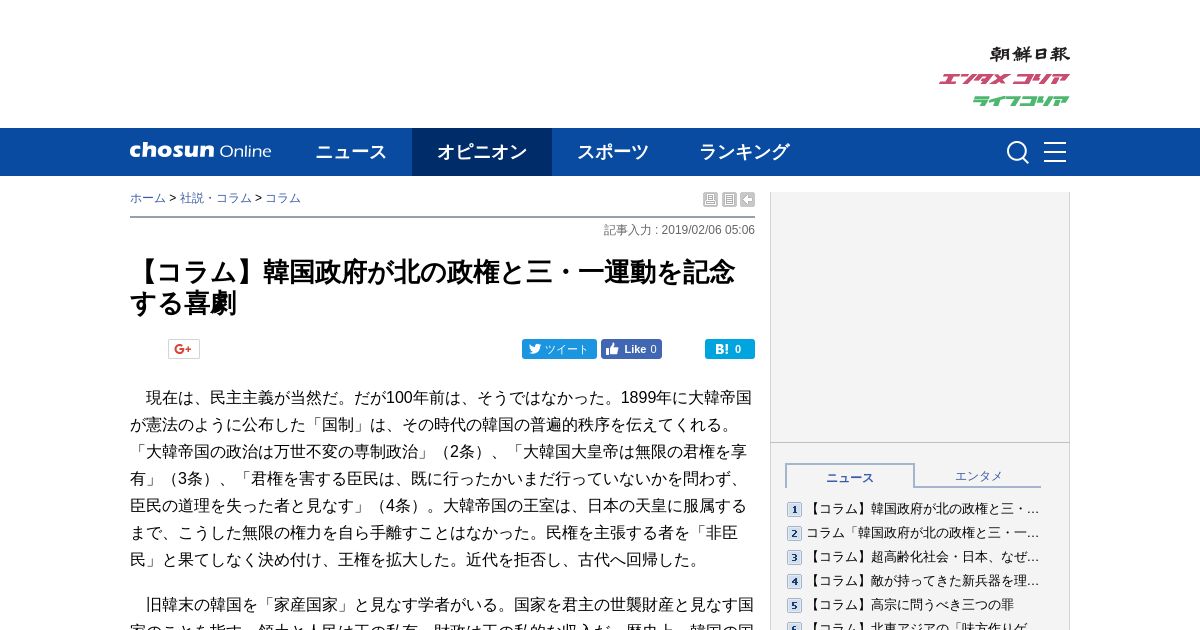The width and height of the screenshot is (1200, 630).
Task: Open the エンタメコリア logo link
Action: pyautogui.click(x=1004, y=79)
